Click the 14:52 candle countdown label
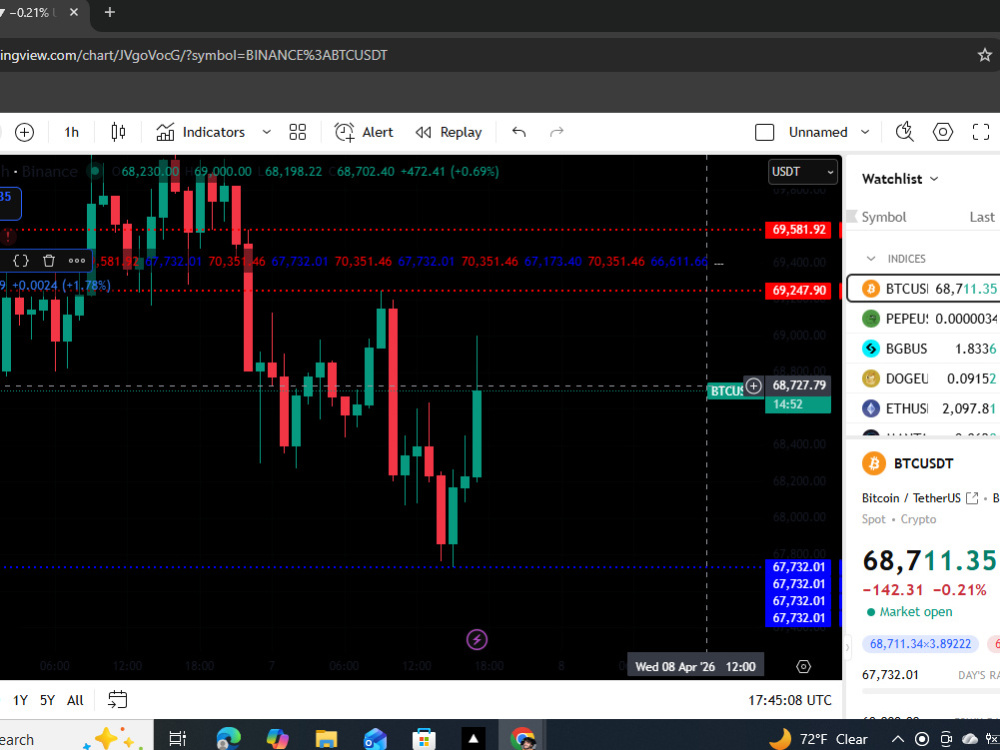This screenshot has width=1000, height=750. point(798,404)
